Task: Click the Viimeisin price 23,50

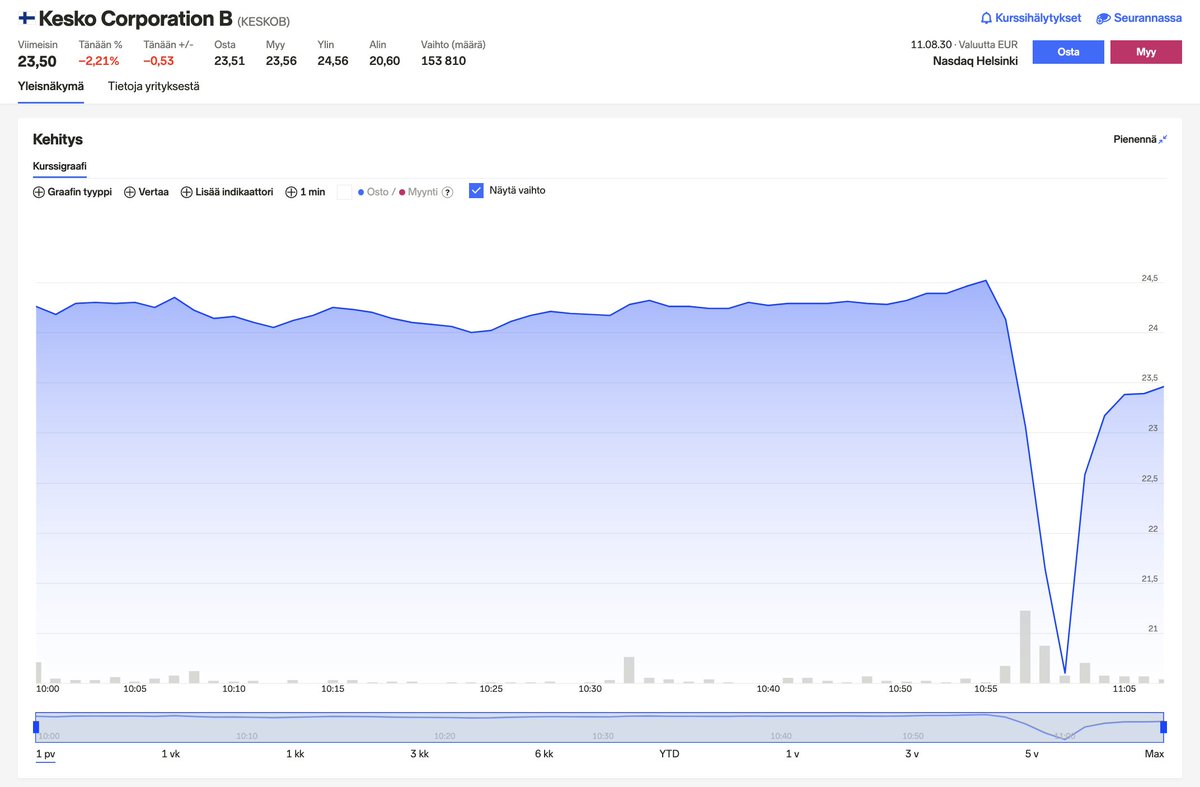Action: pos(37,61)
